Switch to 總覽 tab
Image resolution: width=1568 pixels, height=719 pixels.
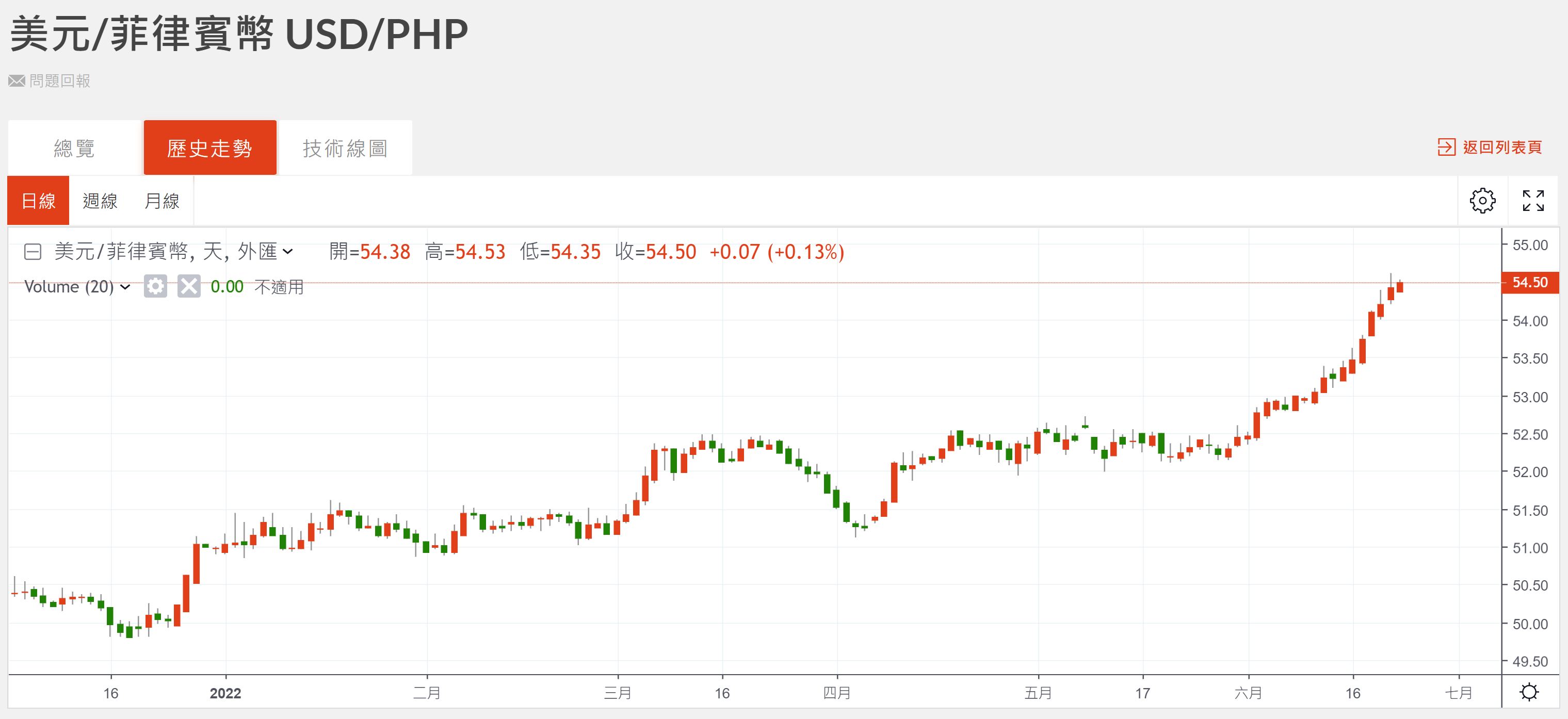point(74,149)
